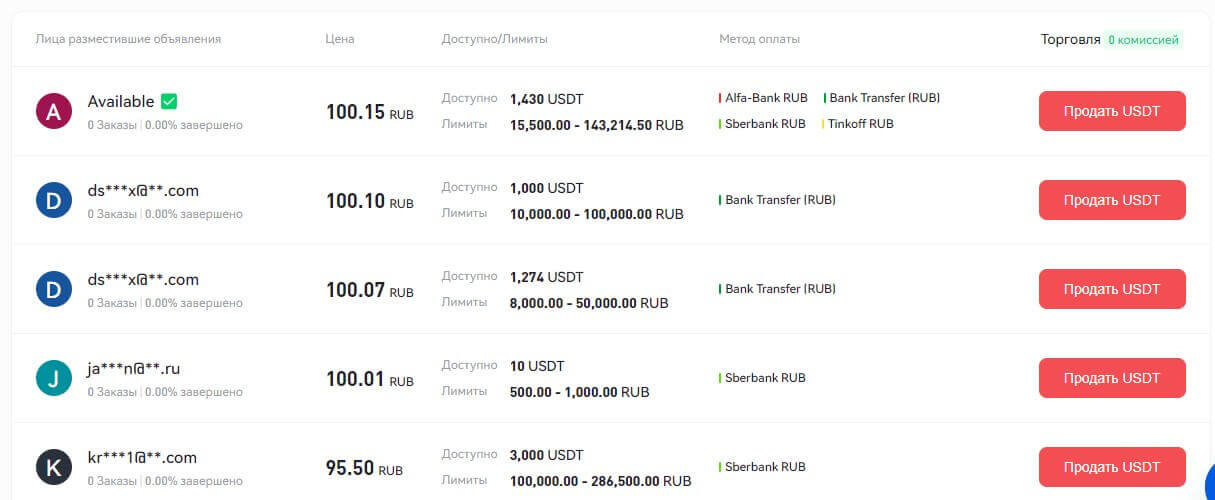The width and height of the screenshot is (1215, 500).
Task: Click the dark "K" avatar of kr***1@**.com
Action: click(53, 467)
